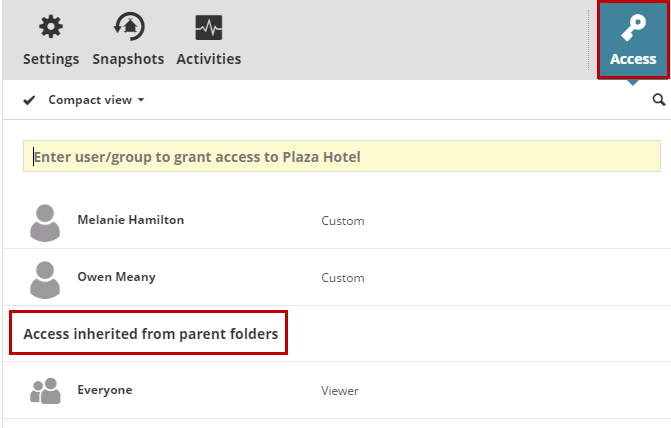The image size is (671, 428).
Task: Click the Everyone group name
Action: coord(105,390)
